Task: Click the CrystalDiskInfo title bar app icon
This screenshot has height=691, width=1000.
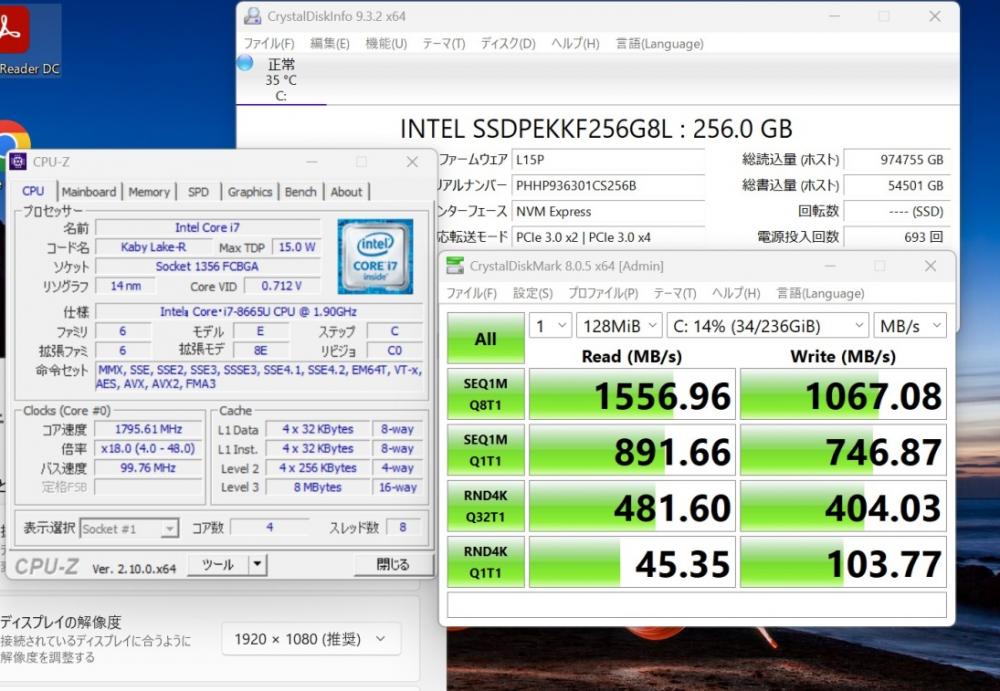Action: (253, 17)
